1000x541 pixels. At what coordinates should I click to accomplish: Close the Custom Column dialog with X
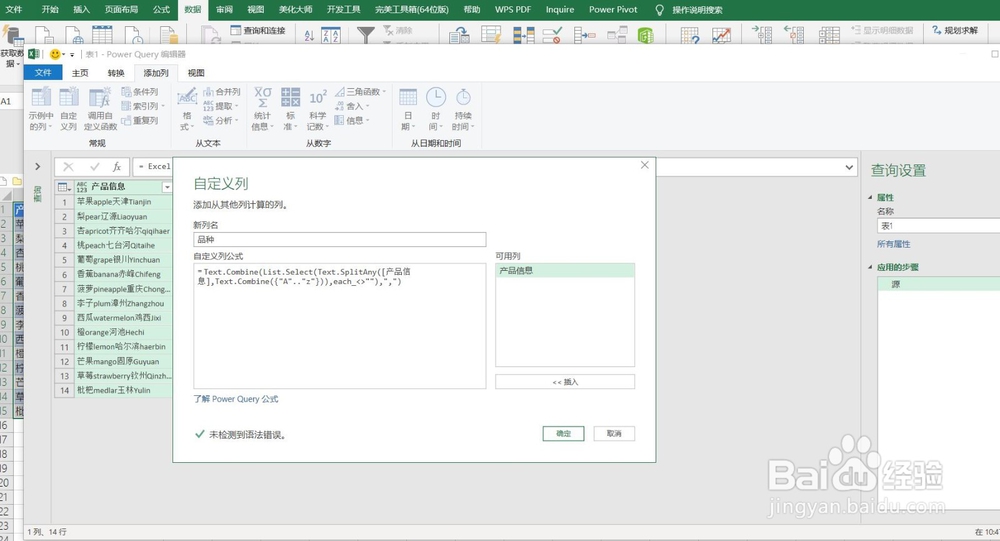pyautogui.click(x=645, y=165)
